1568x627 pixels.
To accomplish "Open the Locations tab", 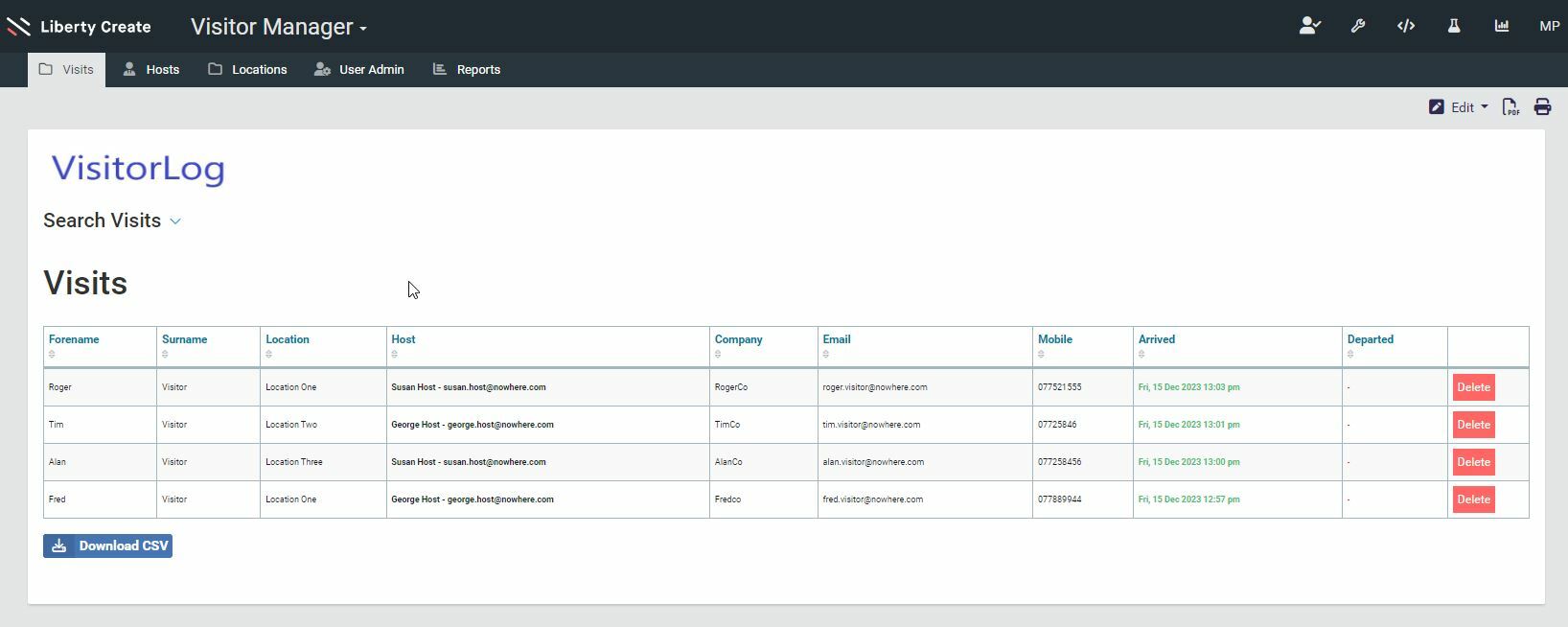I will pos(247,70).
